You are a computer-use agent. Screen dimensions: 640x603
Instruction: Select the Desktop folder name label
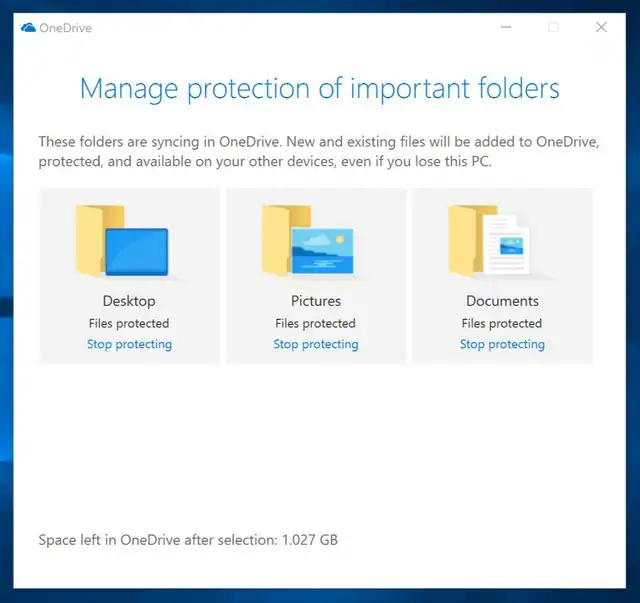129,301
